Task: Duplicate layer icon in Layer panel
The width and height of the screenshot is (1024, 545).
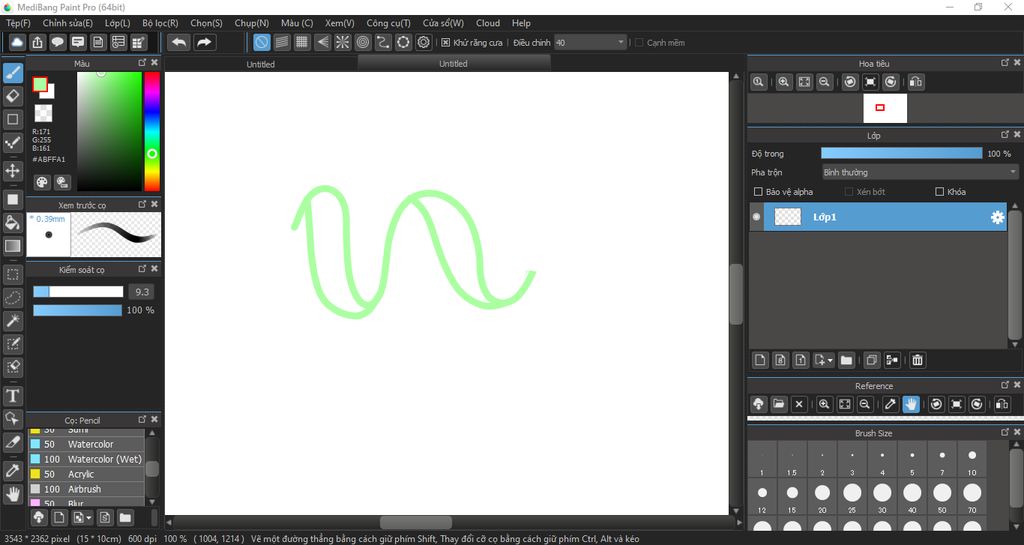Action: pyautogui.click(x=871, y=360)
